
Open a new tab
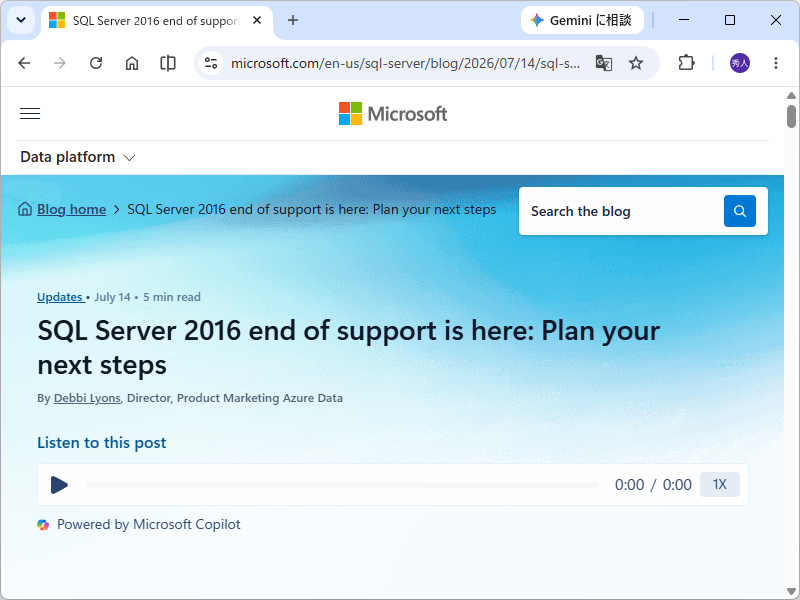(x=293, y=20)
